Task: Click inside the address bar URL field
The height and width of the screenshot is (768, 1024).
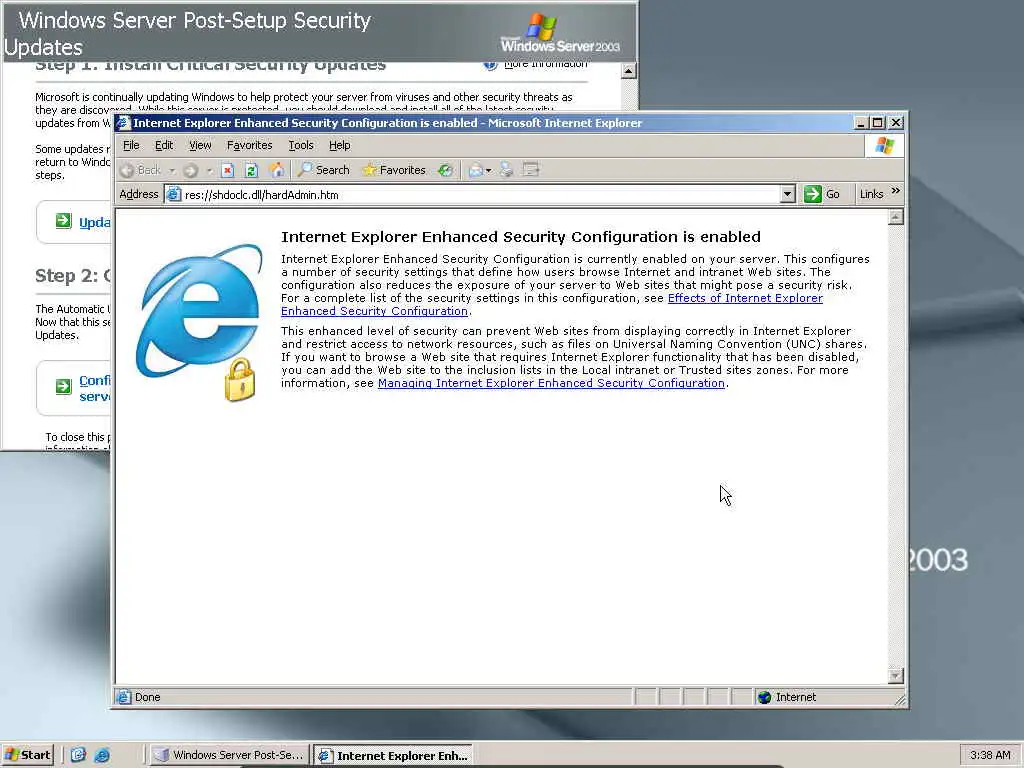Action: [x=480, y=195]
